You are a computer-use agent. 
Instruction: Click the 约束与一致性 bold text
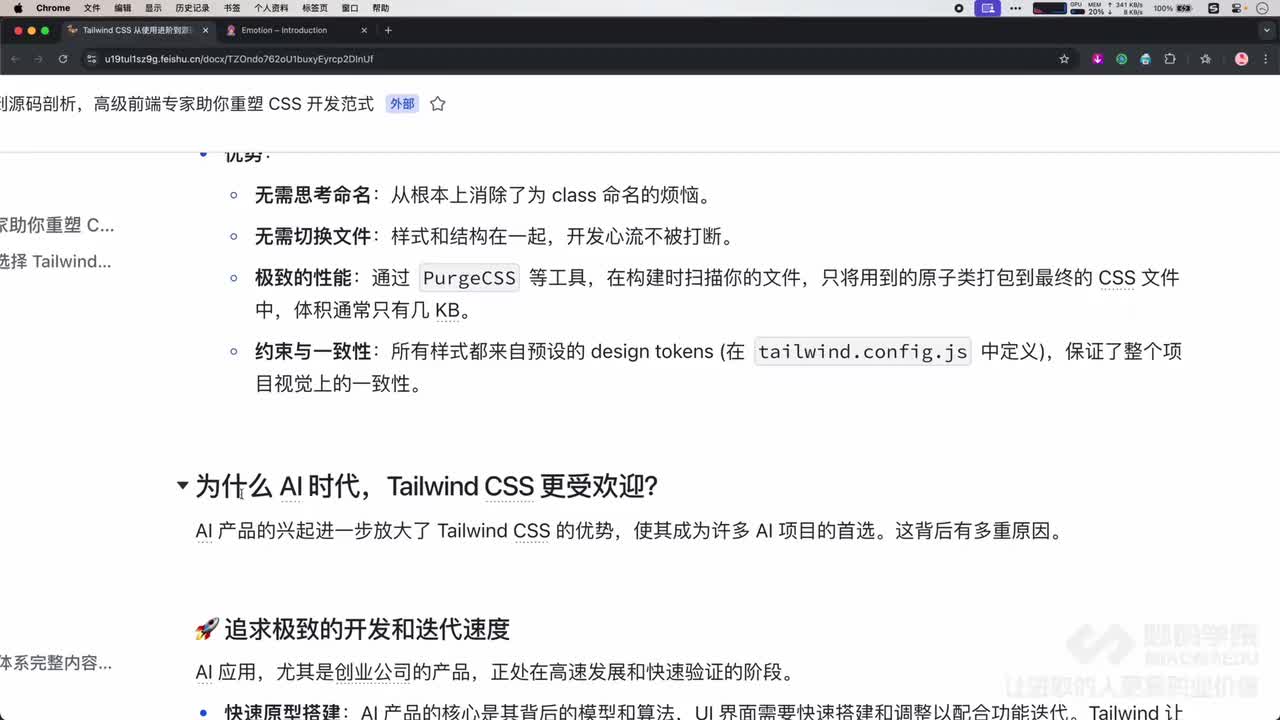pyautogui.click(x=313, y=352)
